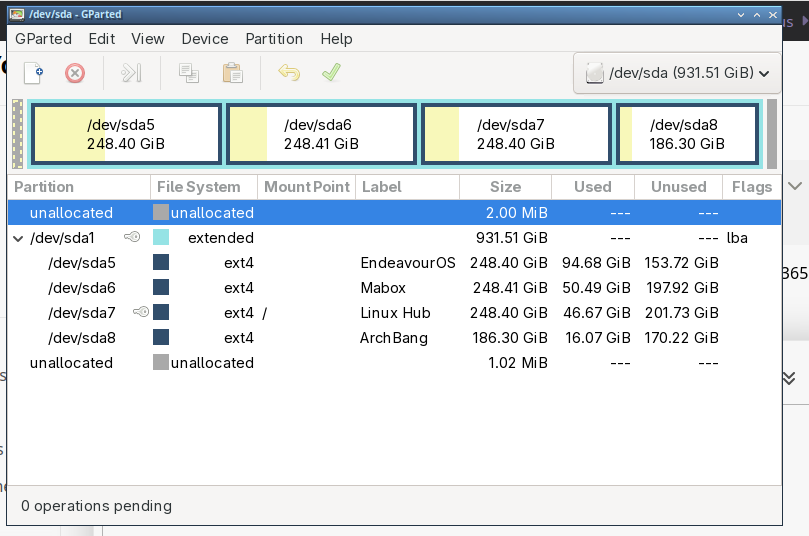Click the Delete partition toolbar icon
809x536 pixels.
coord(75,73)
